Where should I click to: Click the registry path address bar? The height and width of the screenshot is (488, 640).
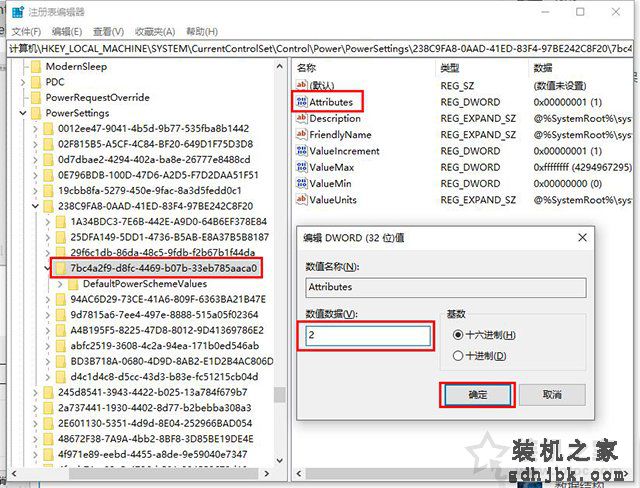[320, 49]
